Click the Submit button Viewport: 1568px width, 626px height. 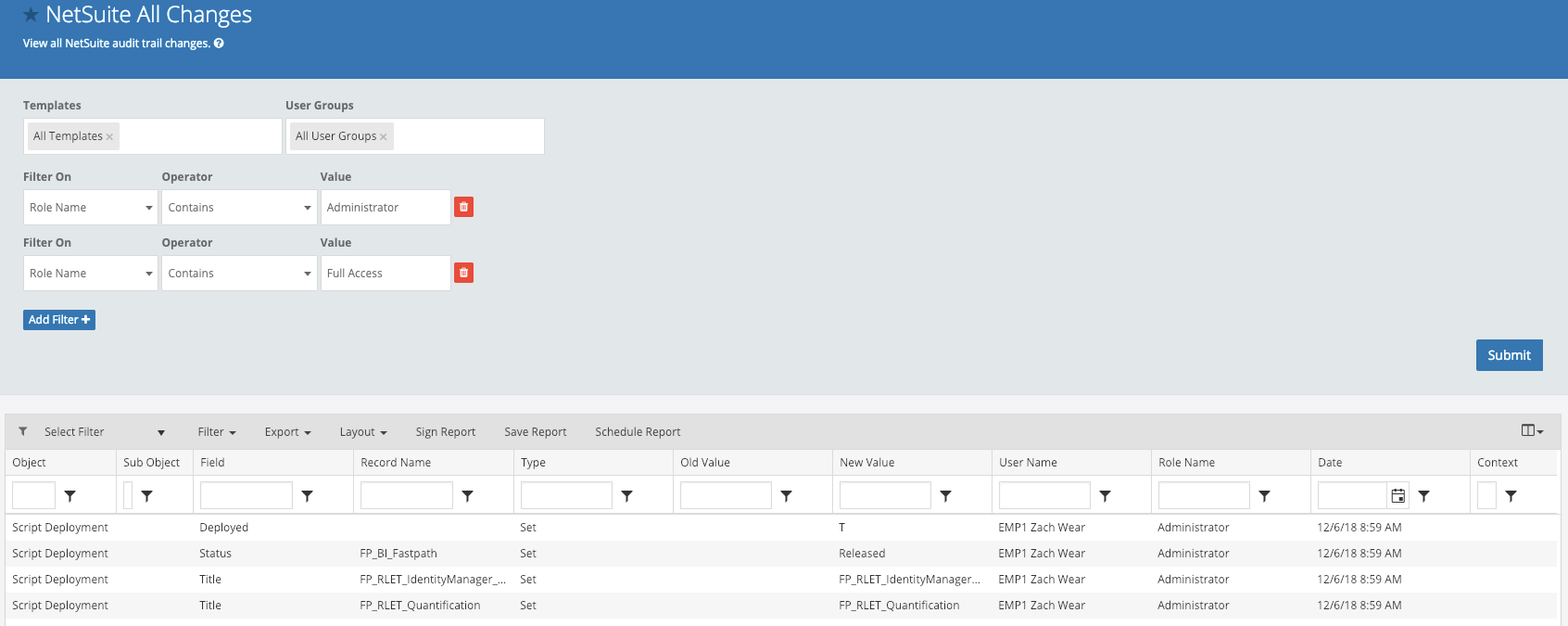(x=1509, y=355)
